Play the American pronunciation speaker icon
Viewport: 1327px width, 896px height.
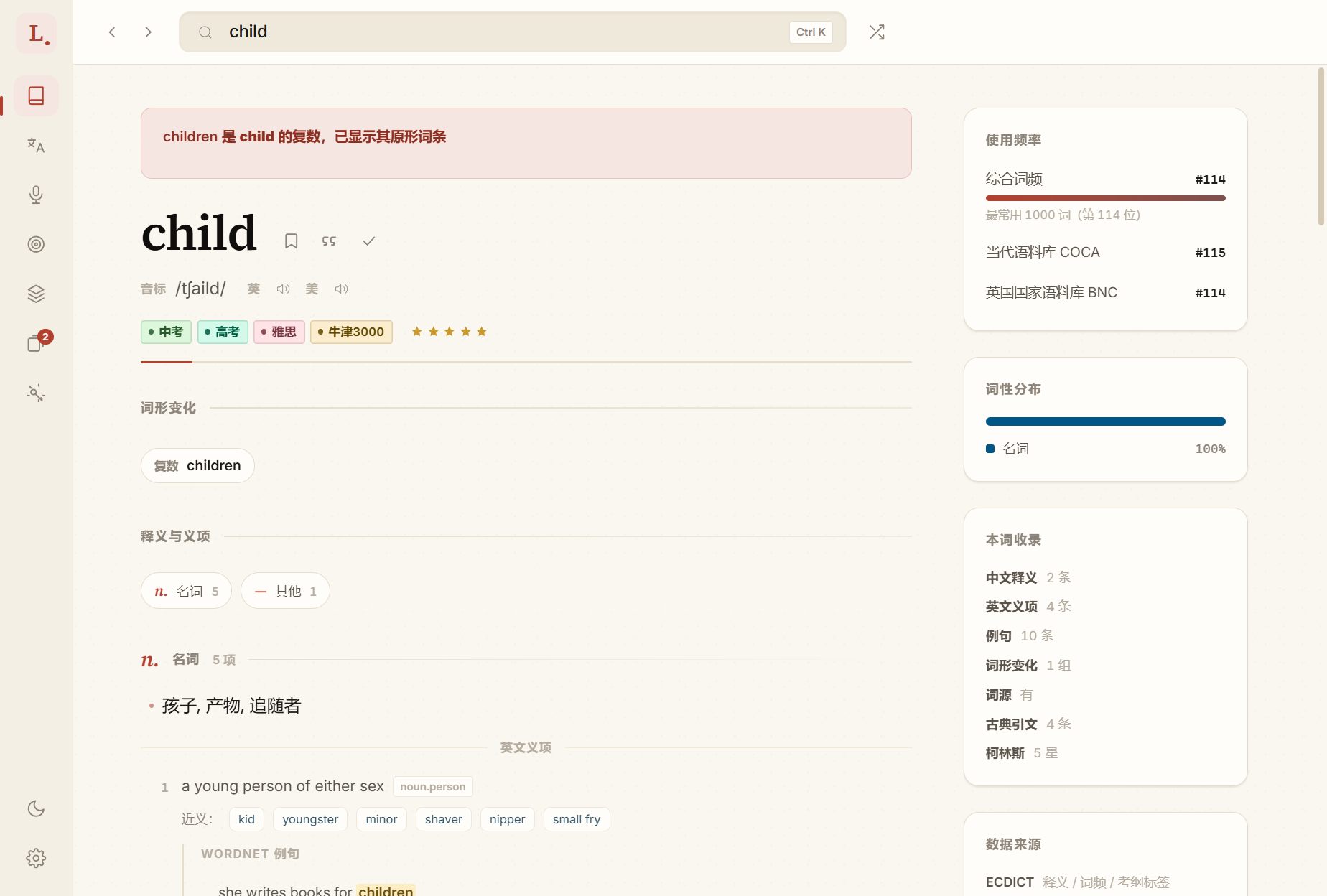point(341,289)
